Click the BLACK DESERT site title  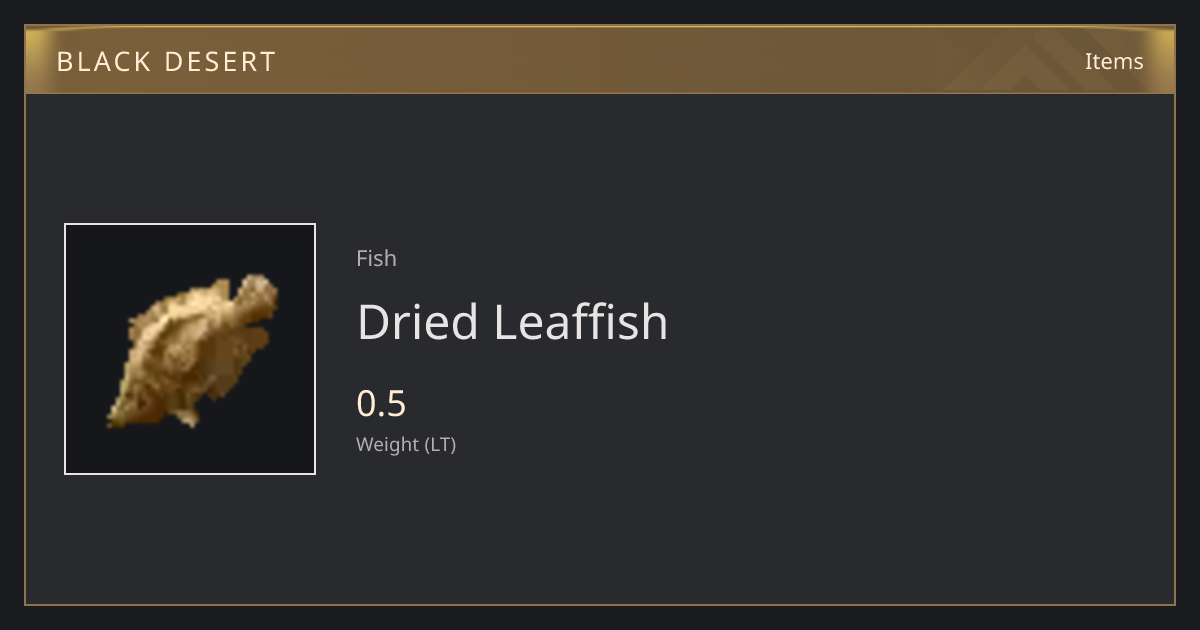pyautogui.click(x=166, y=62)
